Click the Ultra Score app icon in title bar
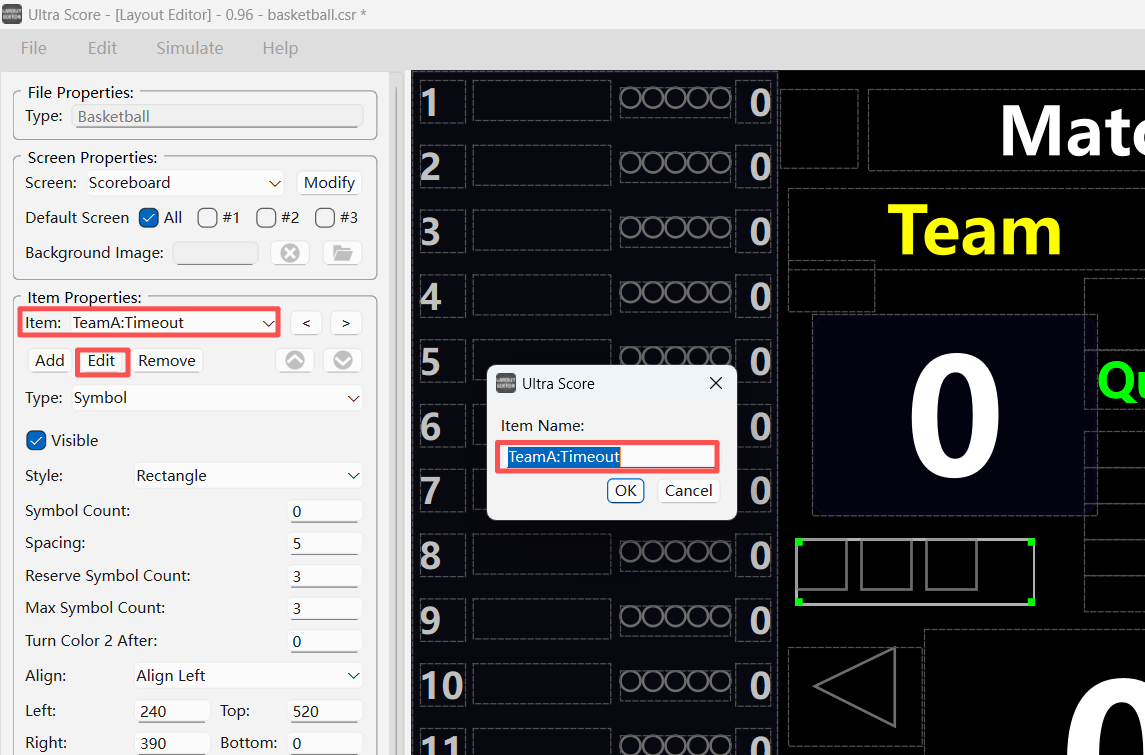This screenshot has width=1145, height=755. pos(12,14)
